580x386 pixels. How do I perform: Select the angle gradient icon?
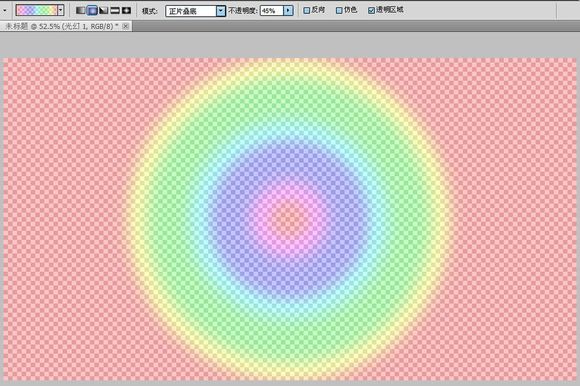(103, 10)
